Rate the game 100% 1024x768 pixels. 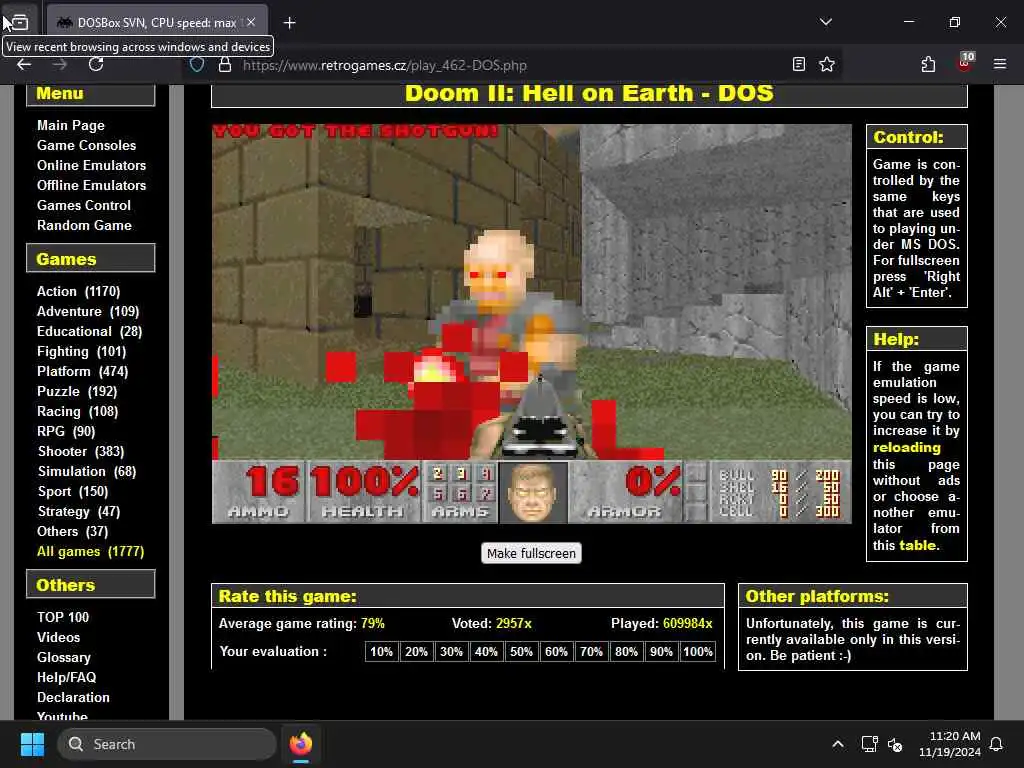click(x=697, y=652)
